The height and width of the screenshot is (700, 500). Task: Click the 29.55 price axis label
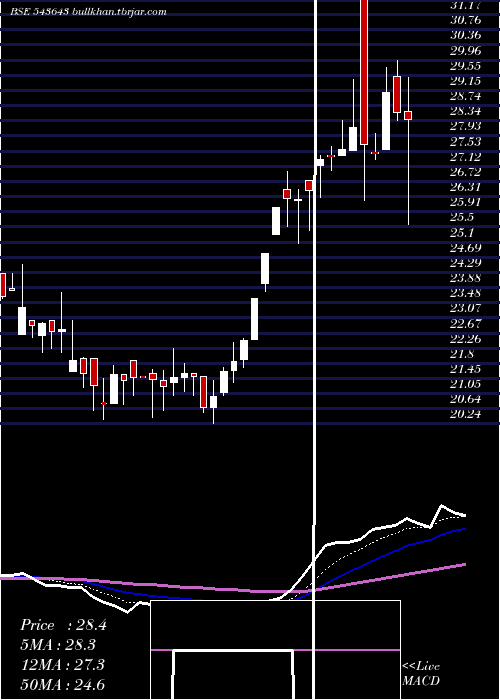click(x=466, y=66)
